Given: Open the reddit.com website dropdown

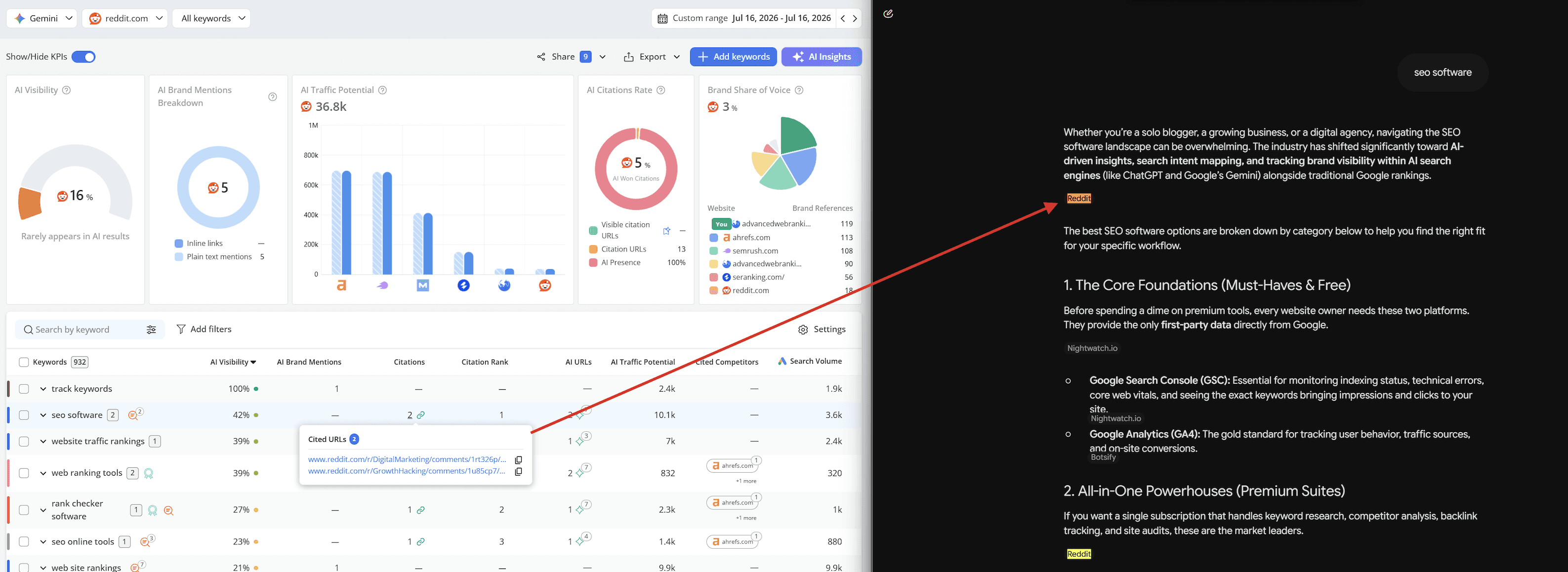Looking at the screenshot, I should point(125,18).
